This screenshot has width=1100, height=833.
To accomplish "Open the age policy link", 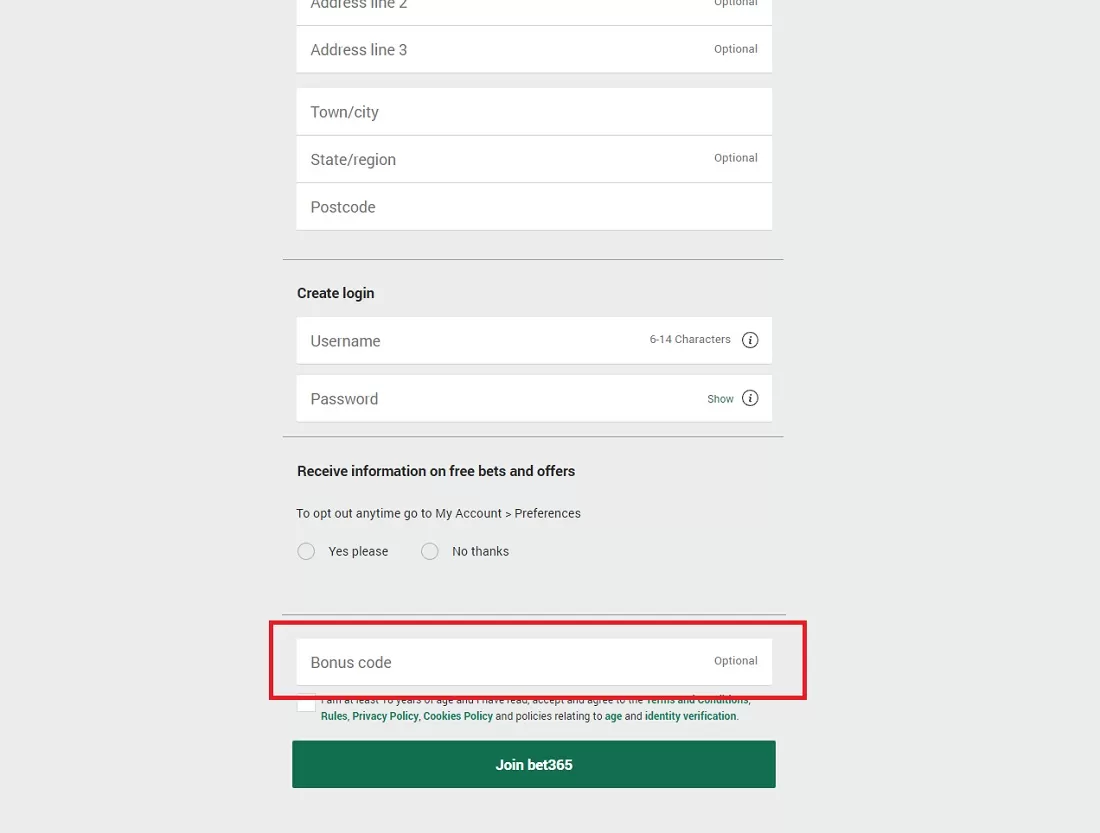I will pyautogui.click(x=613, y=716).
